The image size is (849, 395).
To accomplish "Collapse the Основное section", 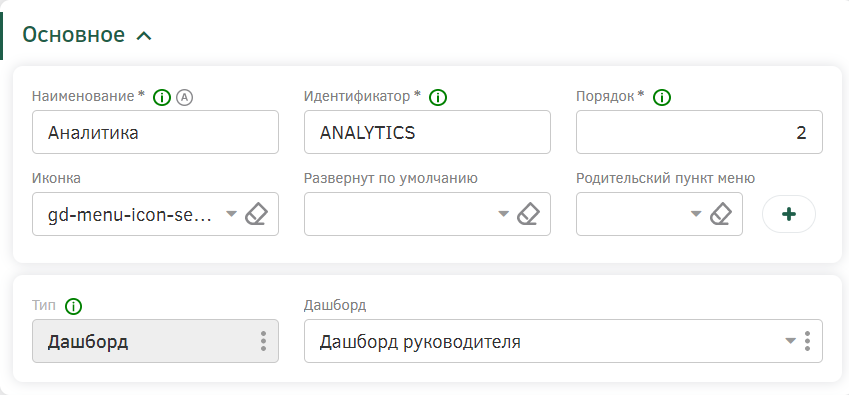I will click(144, 36).
